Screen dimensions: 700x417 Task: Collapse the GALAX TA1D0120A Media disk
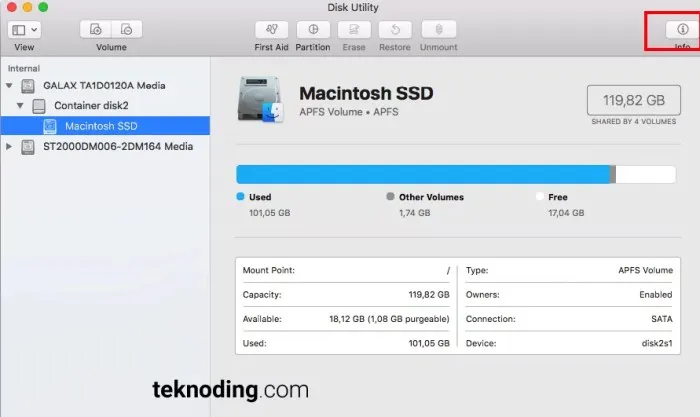pos(9,85)
